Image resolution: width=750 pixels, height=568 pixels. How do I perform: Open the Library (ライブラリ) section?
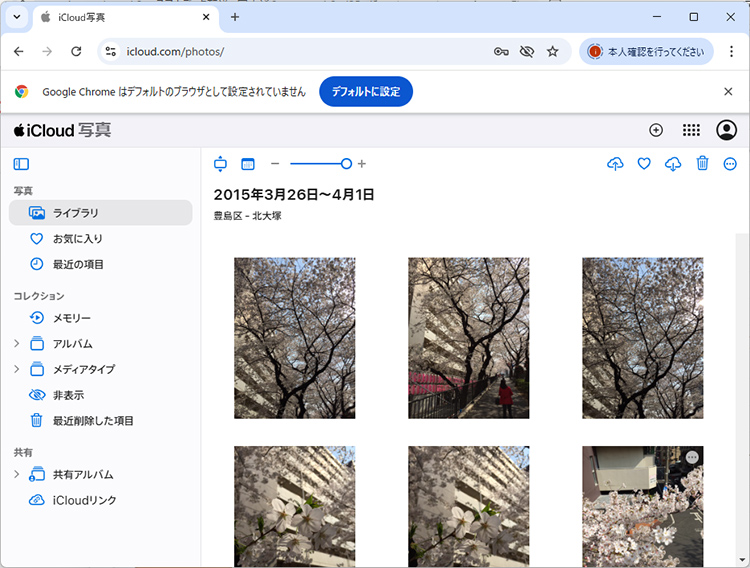pyautogui.click(x=100, y=212)
